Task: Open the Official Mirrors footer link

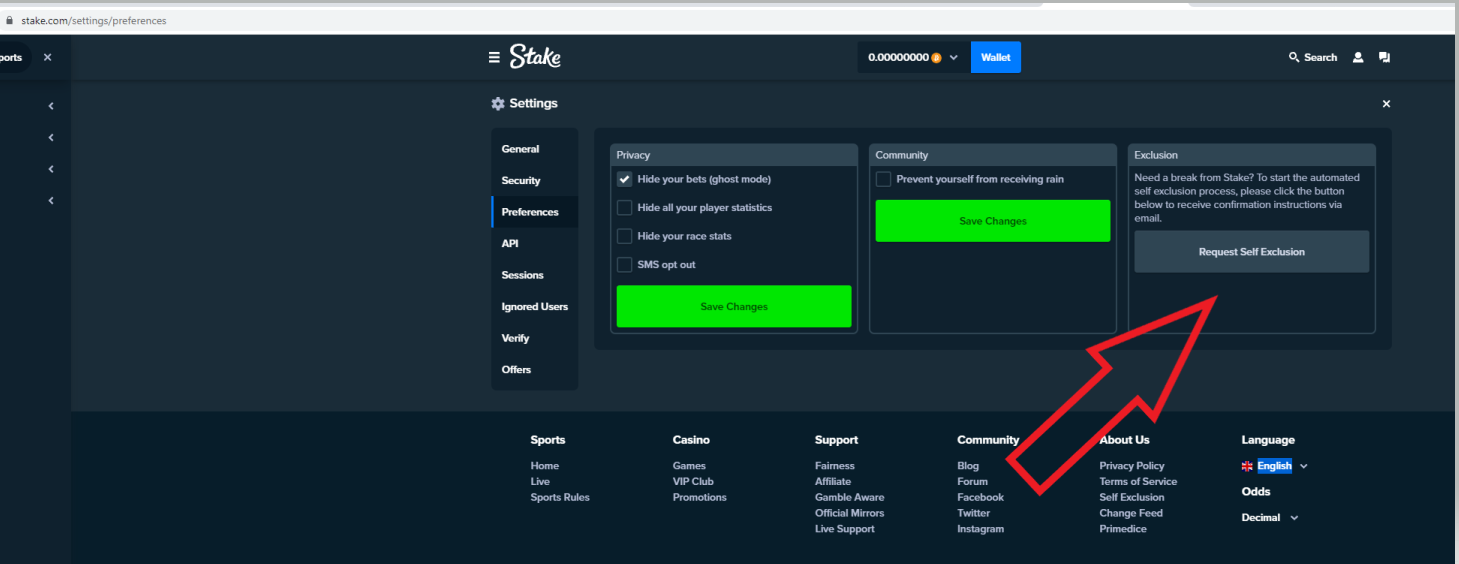Action: coord(850,514)
